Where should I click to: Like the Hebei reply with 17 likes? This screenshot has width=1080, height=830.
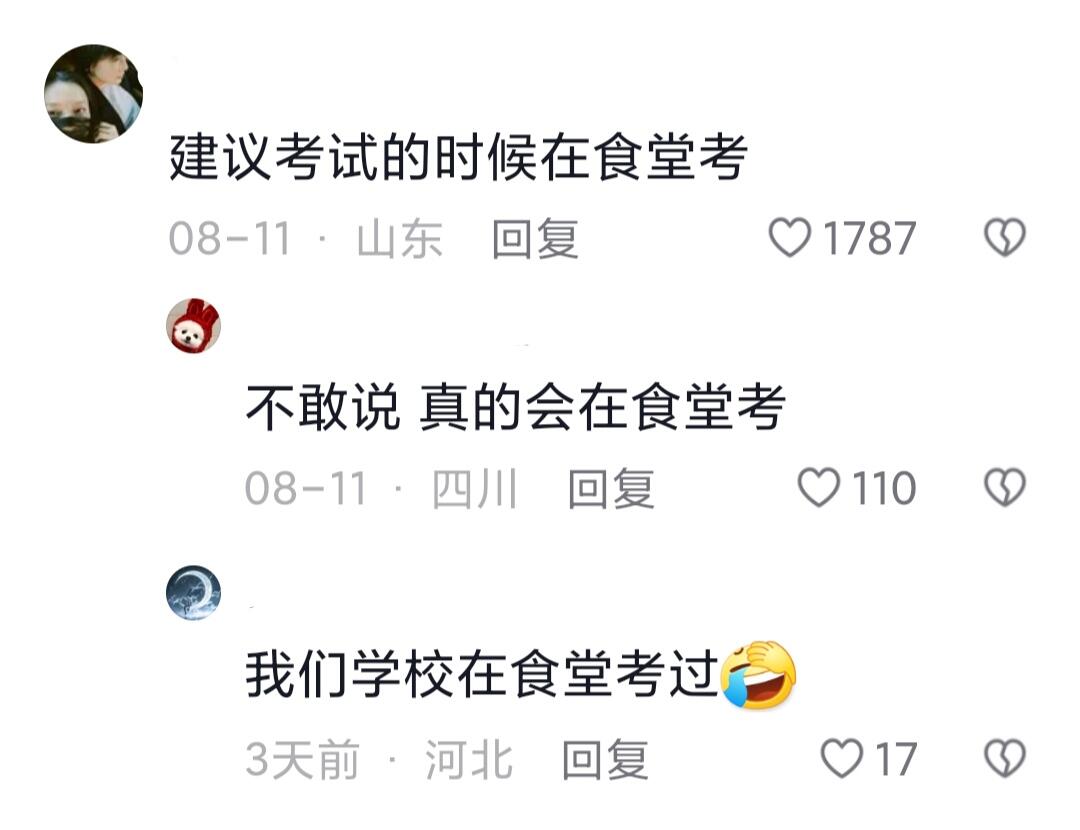pos(842,758)
